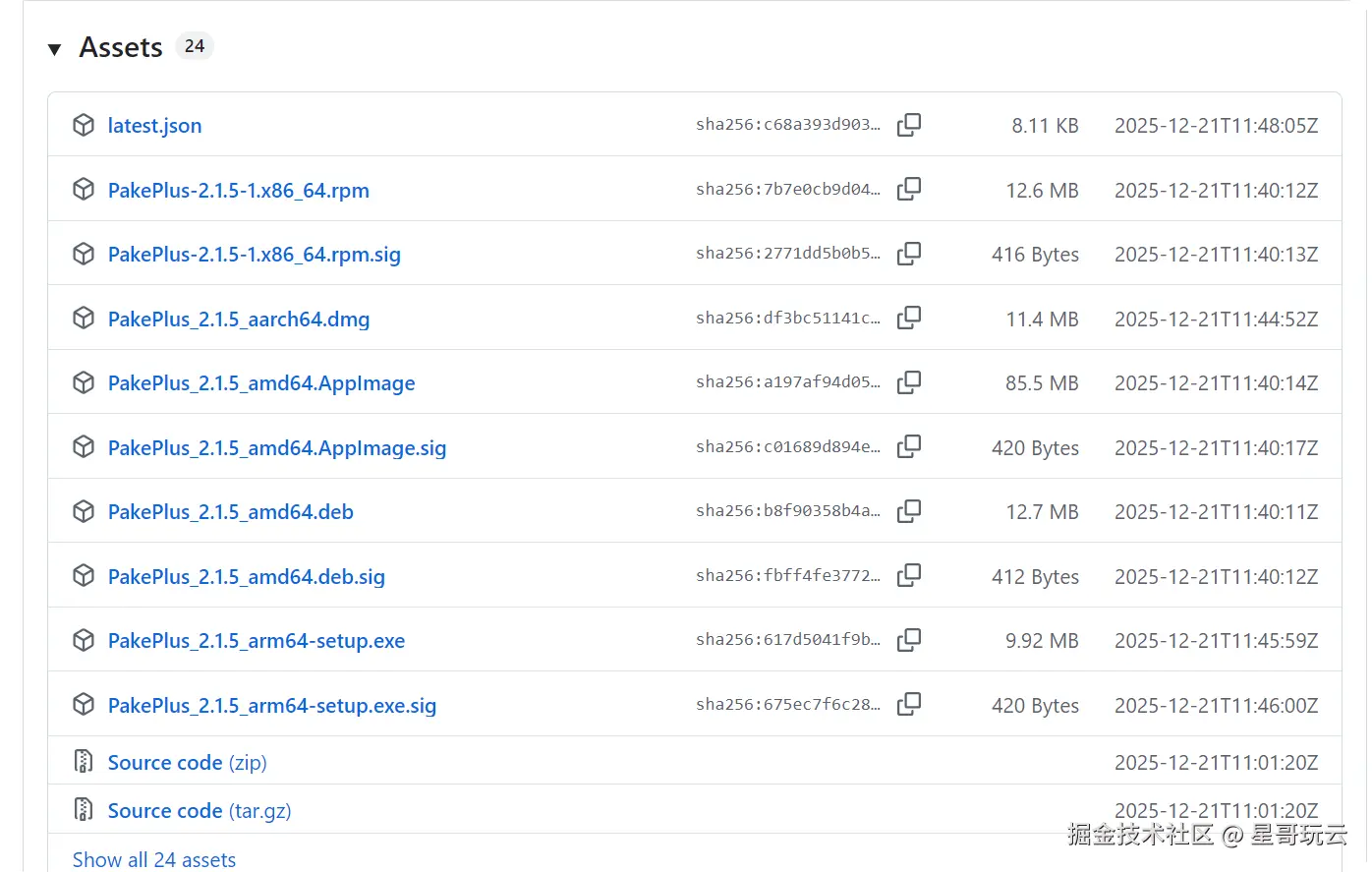
Task: Click the Assets heading
Action: tap(121, 47)
